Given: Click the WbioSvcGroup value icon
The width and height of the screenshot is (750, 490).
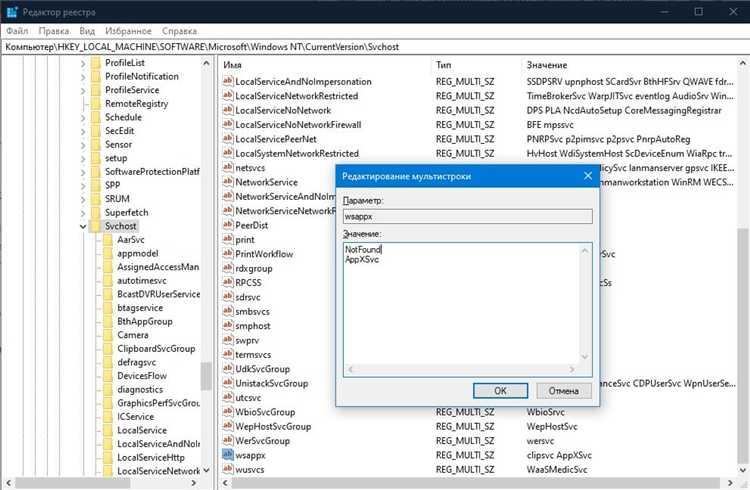Looking at the screenshot, I should pos(228,412).
